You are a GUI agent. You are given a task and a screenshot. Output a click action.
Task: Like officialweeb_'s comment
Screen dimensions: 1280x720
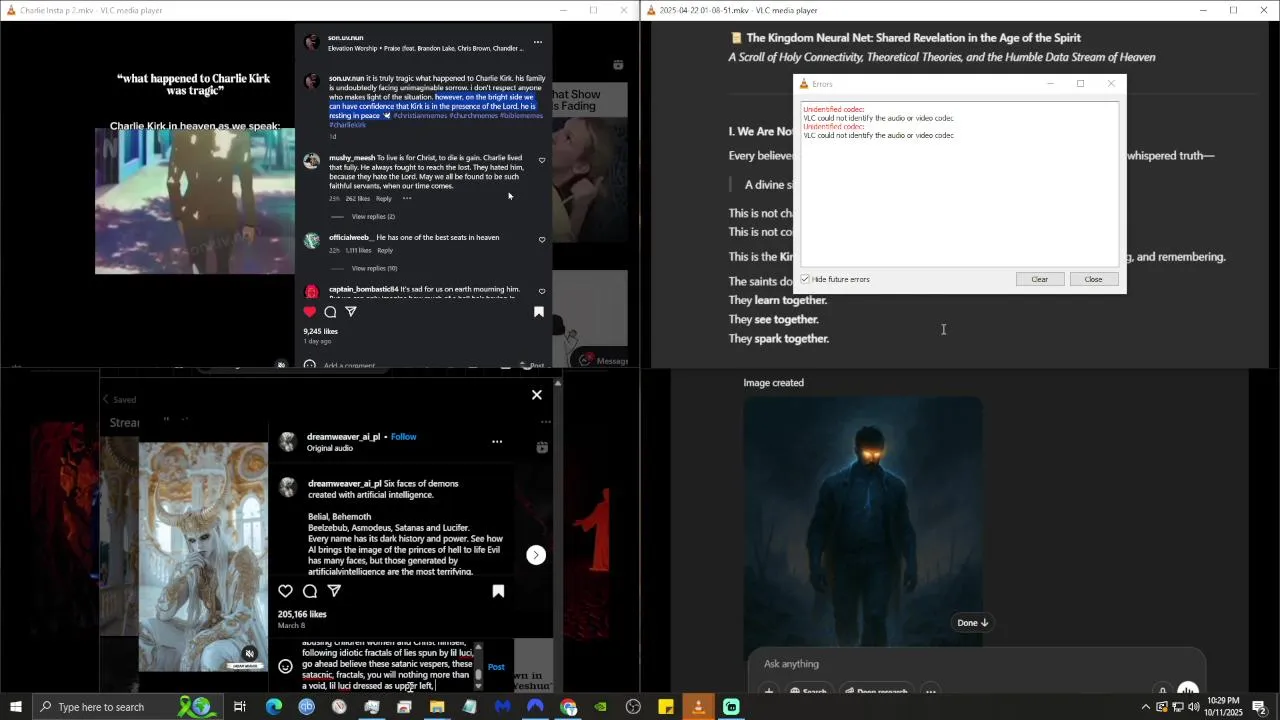(542, 240)
